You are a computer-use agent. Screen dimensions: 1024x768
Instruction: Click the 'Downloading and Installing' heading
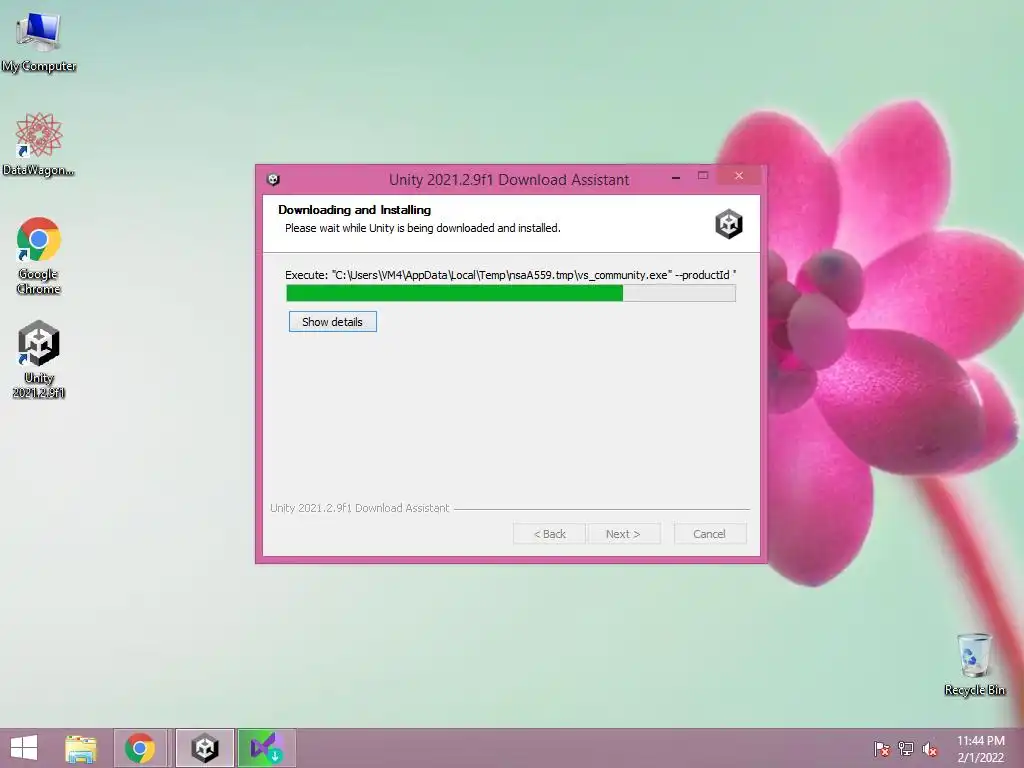pyautogui.click(x=355, y=210)
